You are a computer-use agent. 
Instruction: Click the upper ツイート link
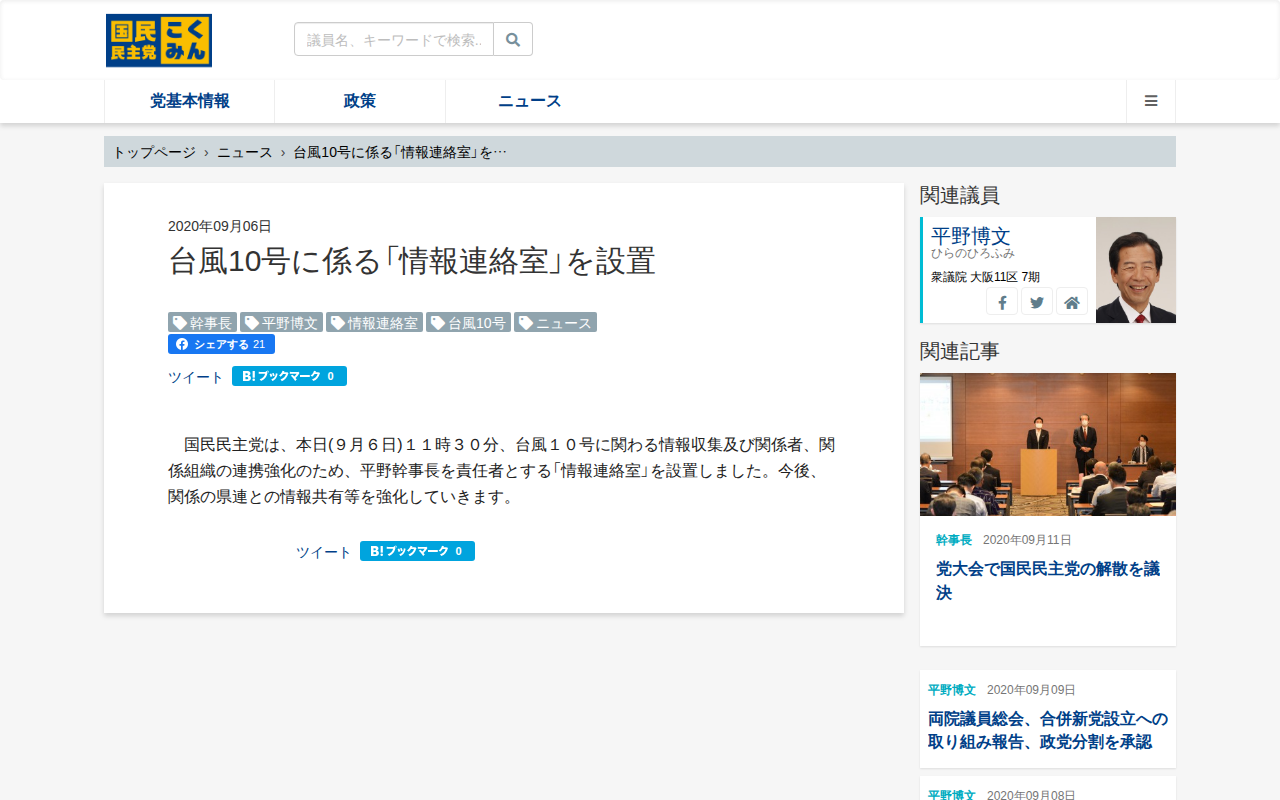196,377
